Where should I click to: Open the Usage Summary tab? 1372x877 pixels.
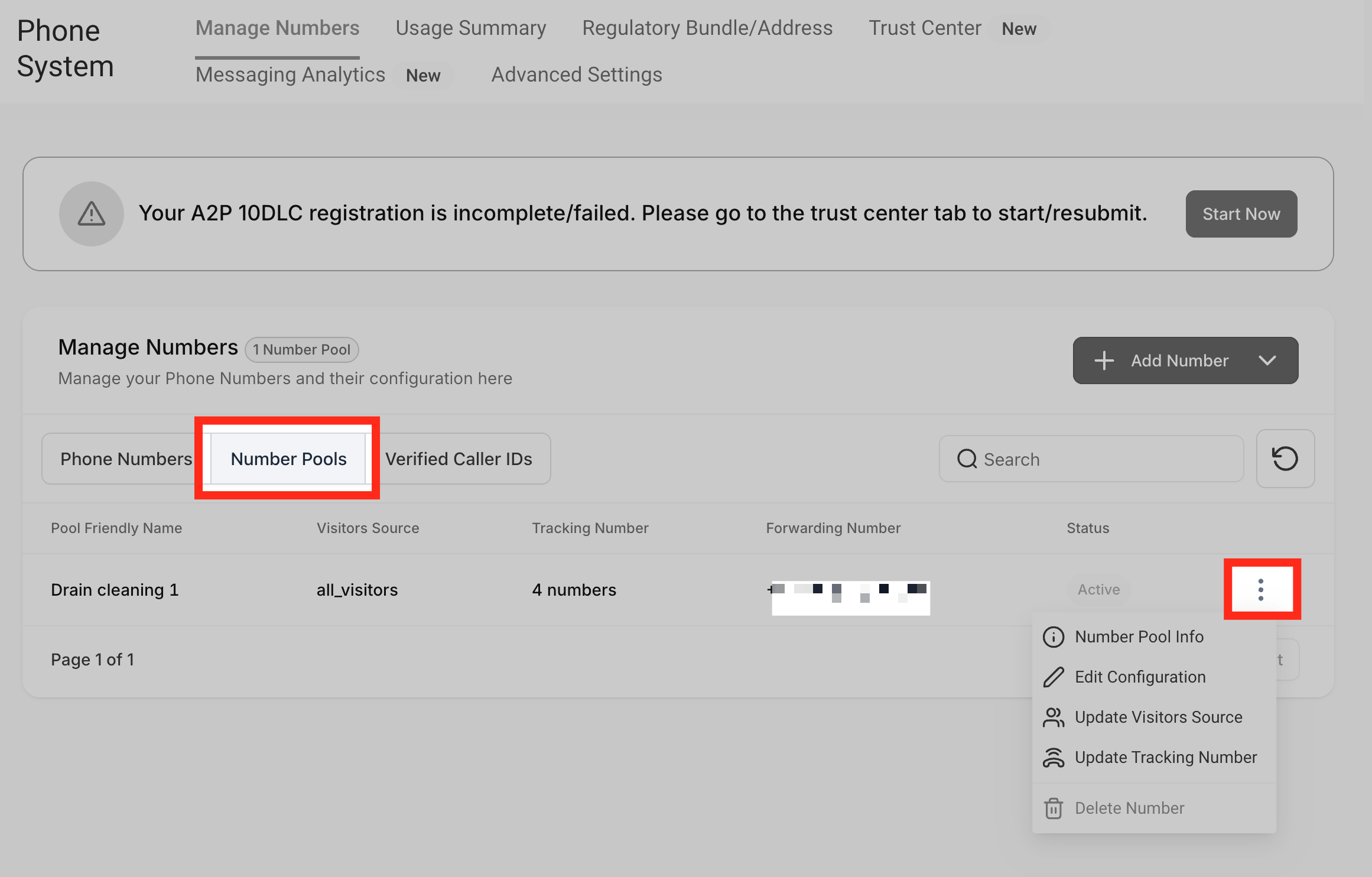point(470,28)
